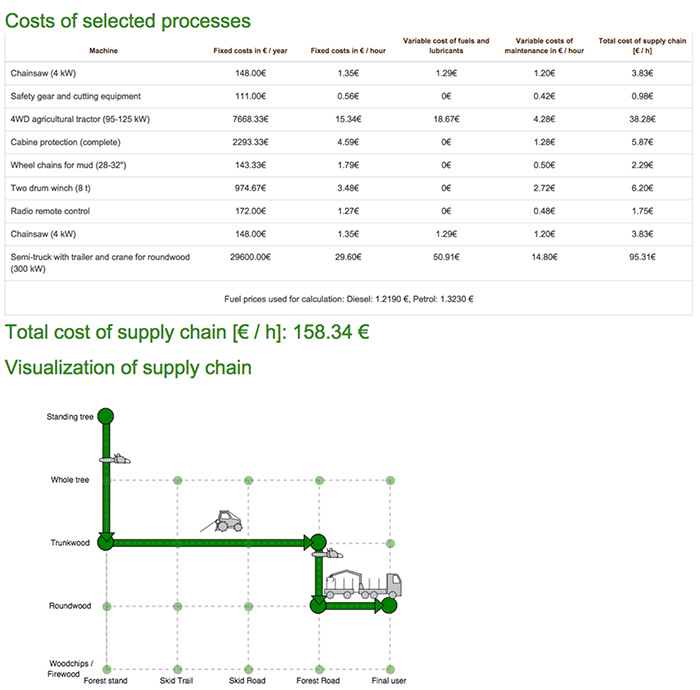Viewport: 700px width, 690px height.
Task: Click the 'Fixed costs in € / year' header
Action: (x=252, y=49)
